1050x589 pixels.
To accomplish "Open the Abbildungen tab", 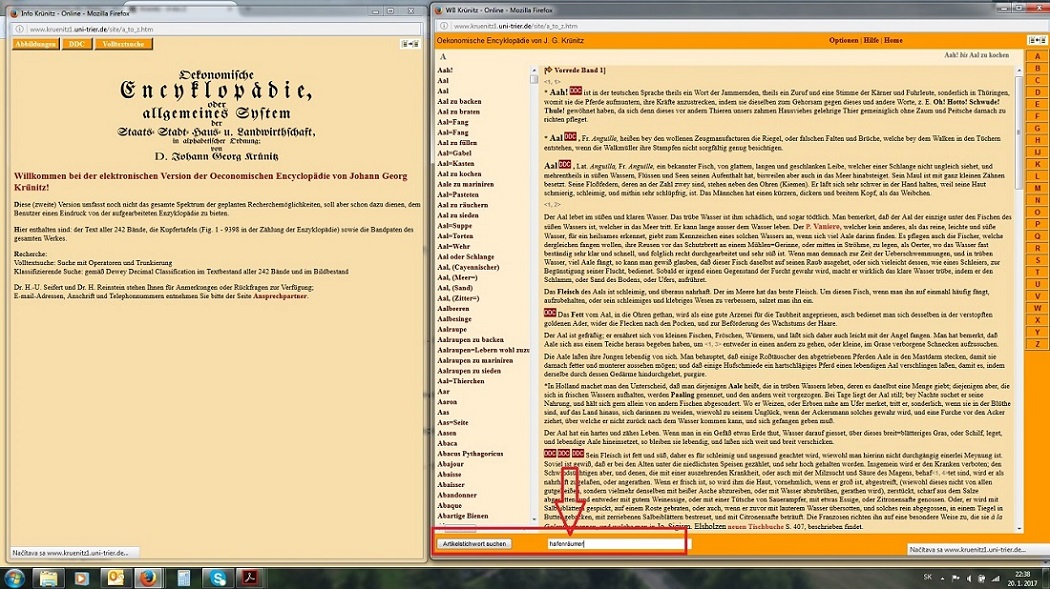I will point(35,44).
